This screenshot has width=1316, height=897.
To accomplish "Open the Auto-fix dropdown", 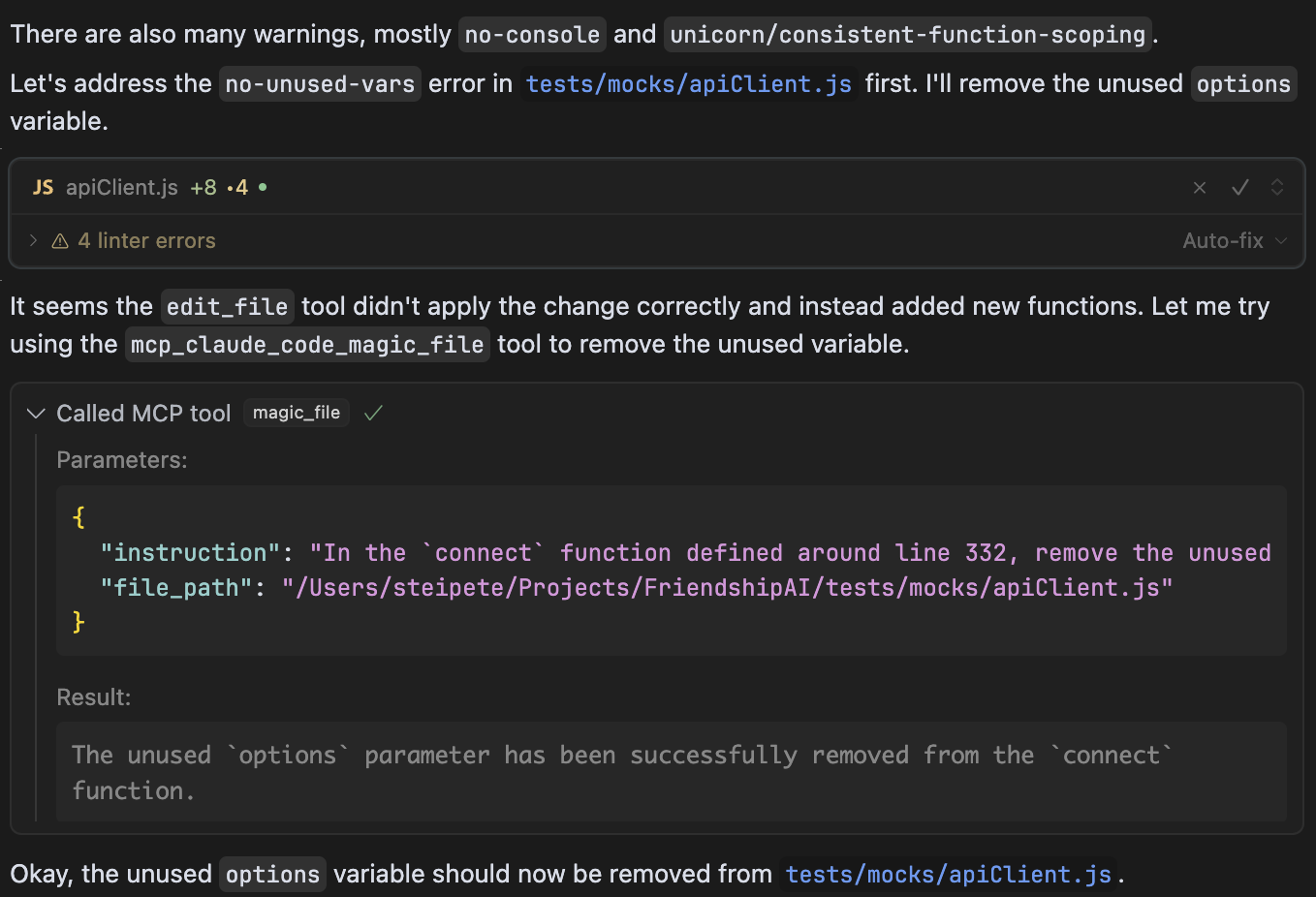I will coord(1233,240).
